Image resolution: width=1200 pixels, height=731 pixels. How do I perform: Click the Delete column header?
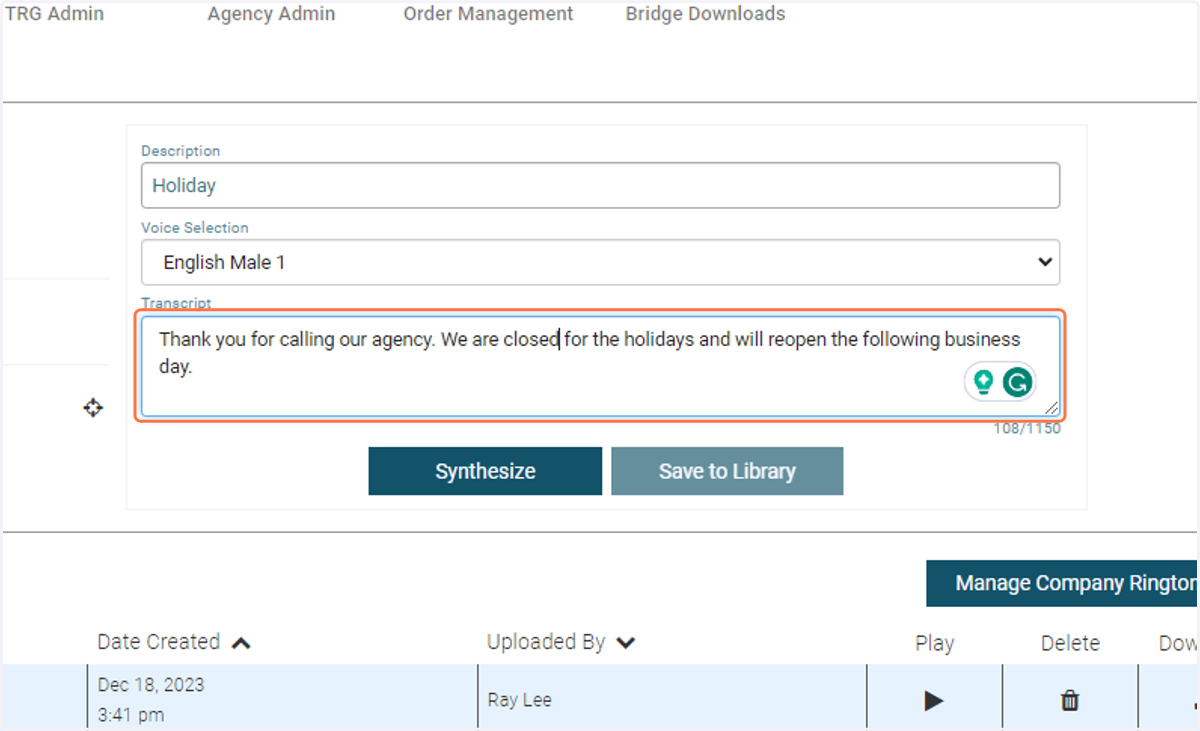pyautogui.click(x=1070, y=643)
